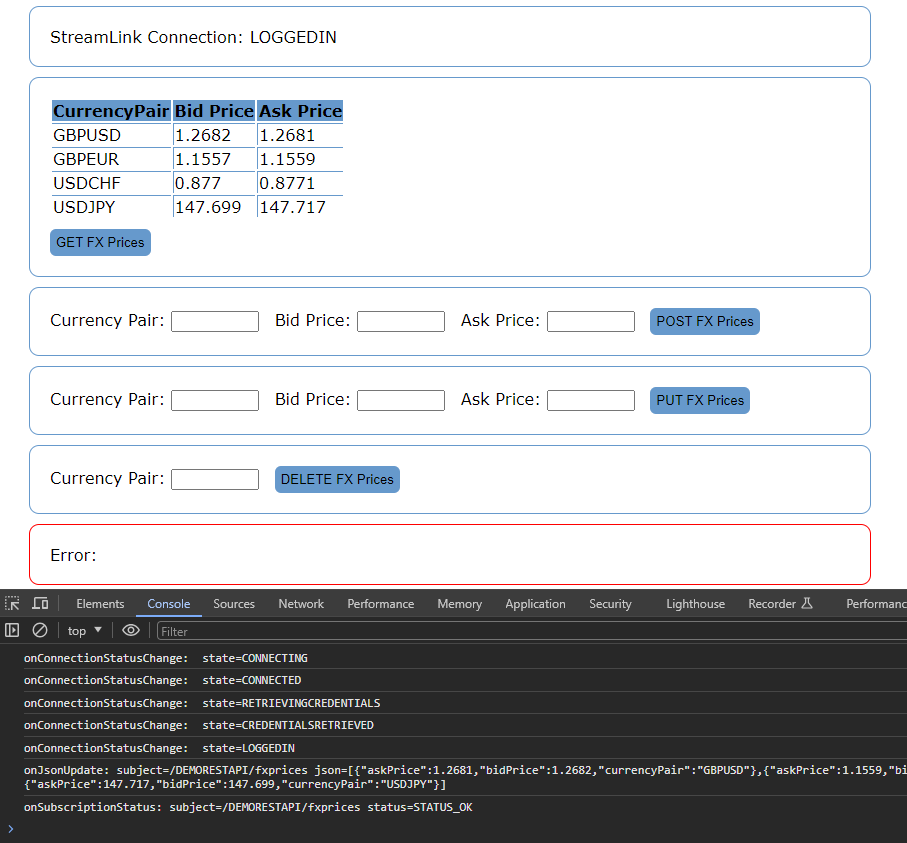Click the console Filter input

[x=532, y=631]
